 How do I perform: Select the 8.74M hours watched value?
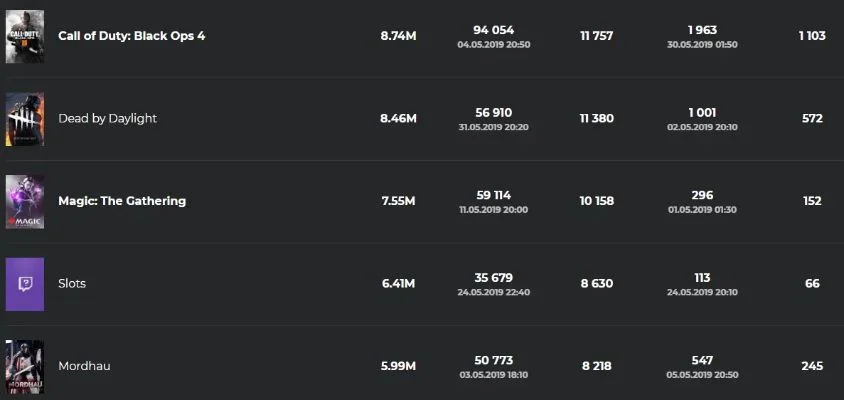[x=398, y=36]
